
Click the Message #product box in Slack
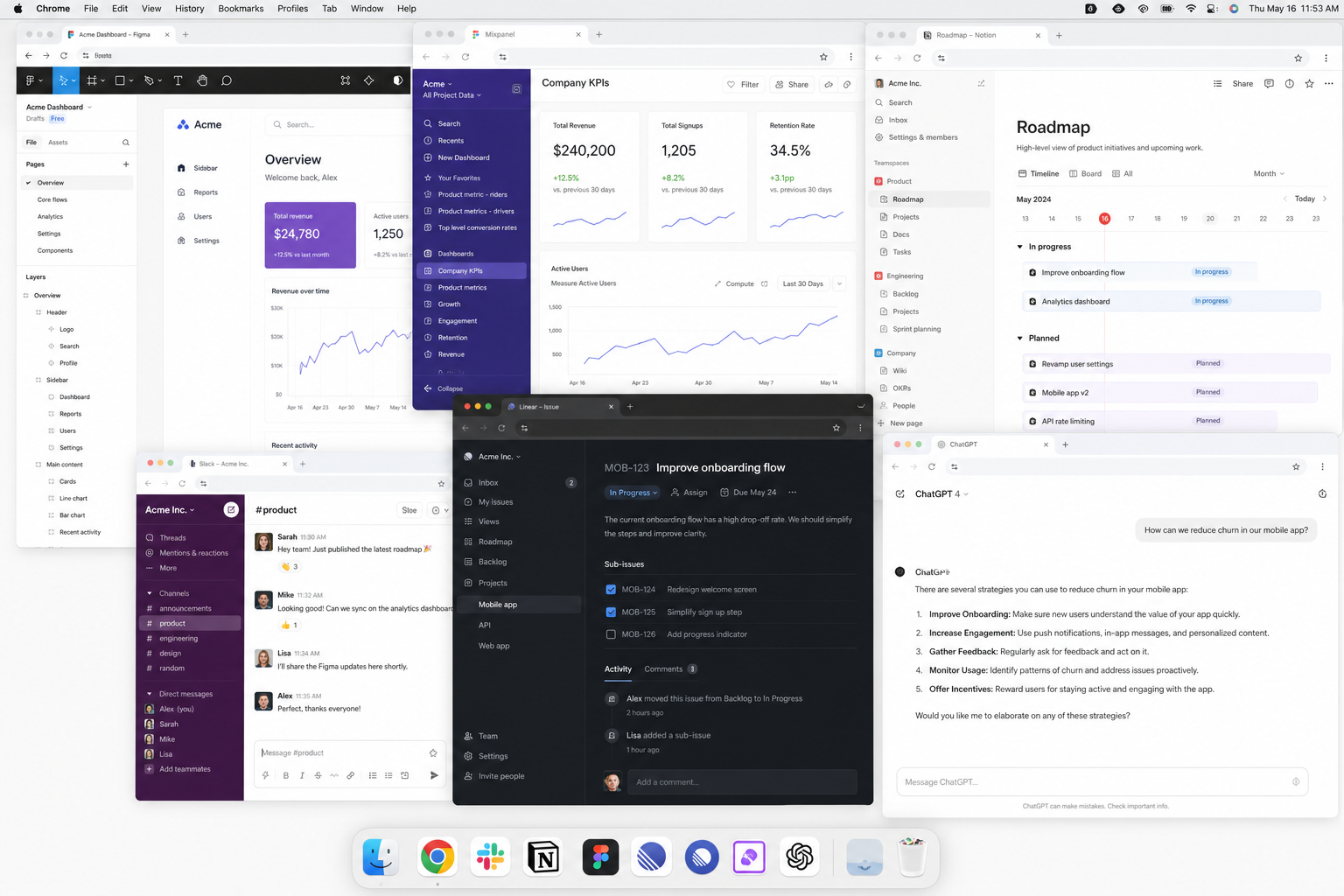pos(348,752)
